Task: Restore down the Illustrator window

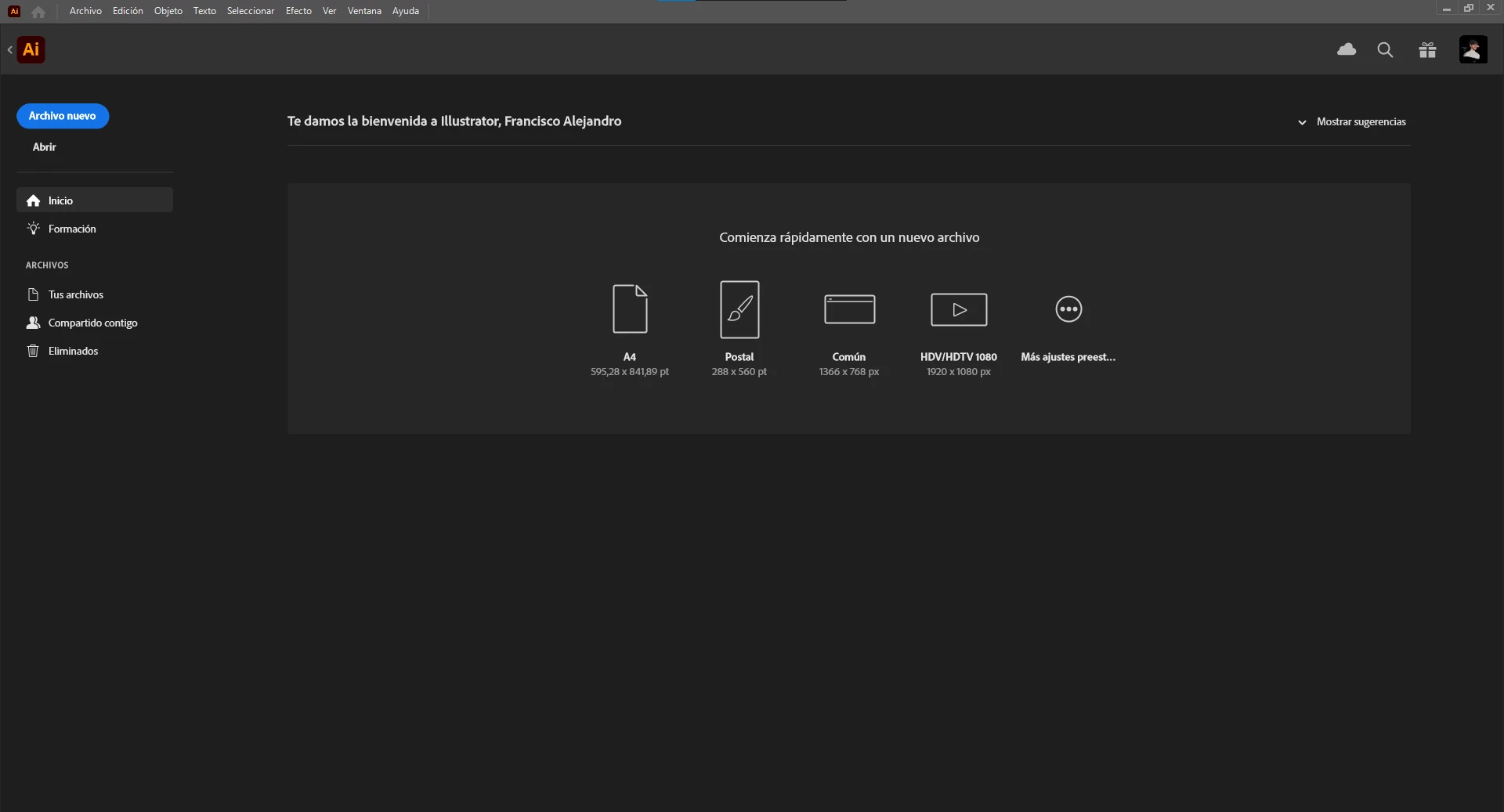Action: 1469,8
